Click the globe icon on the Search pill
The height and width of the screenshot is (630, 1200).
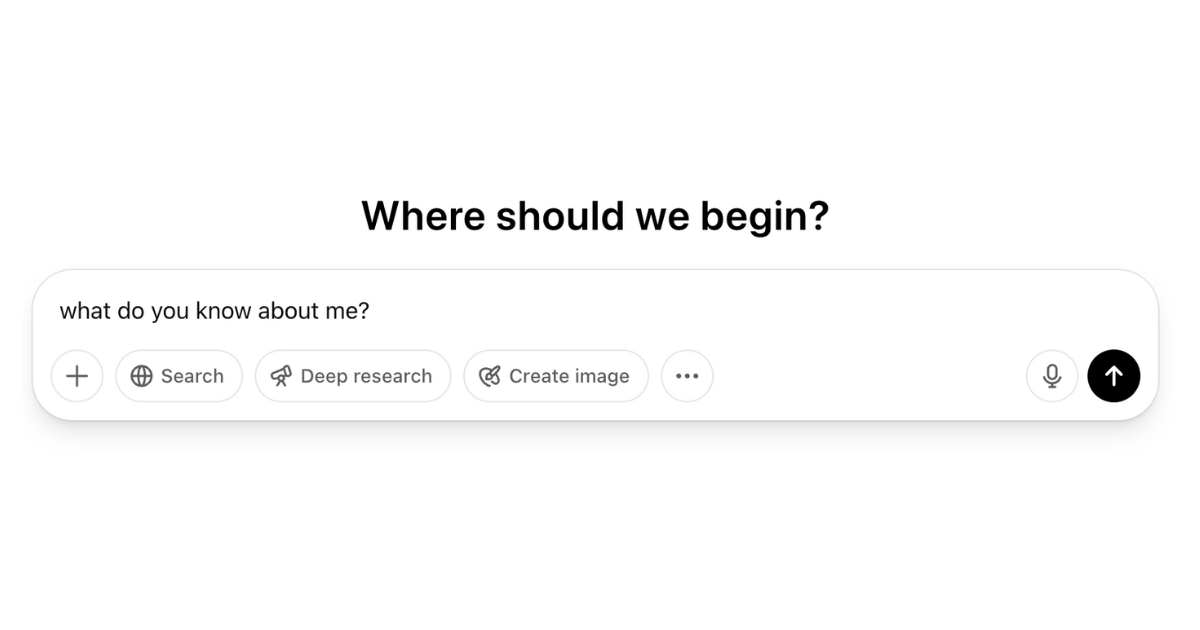[143, 376]
